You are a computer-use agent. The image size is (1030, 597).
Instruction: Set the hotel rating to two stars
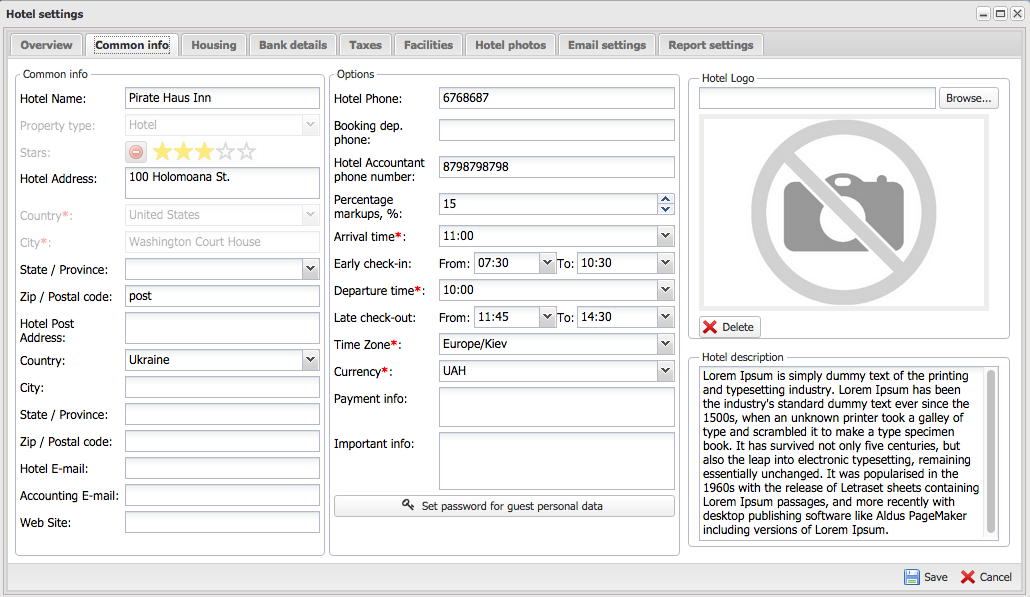pos(183,152)
